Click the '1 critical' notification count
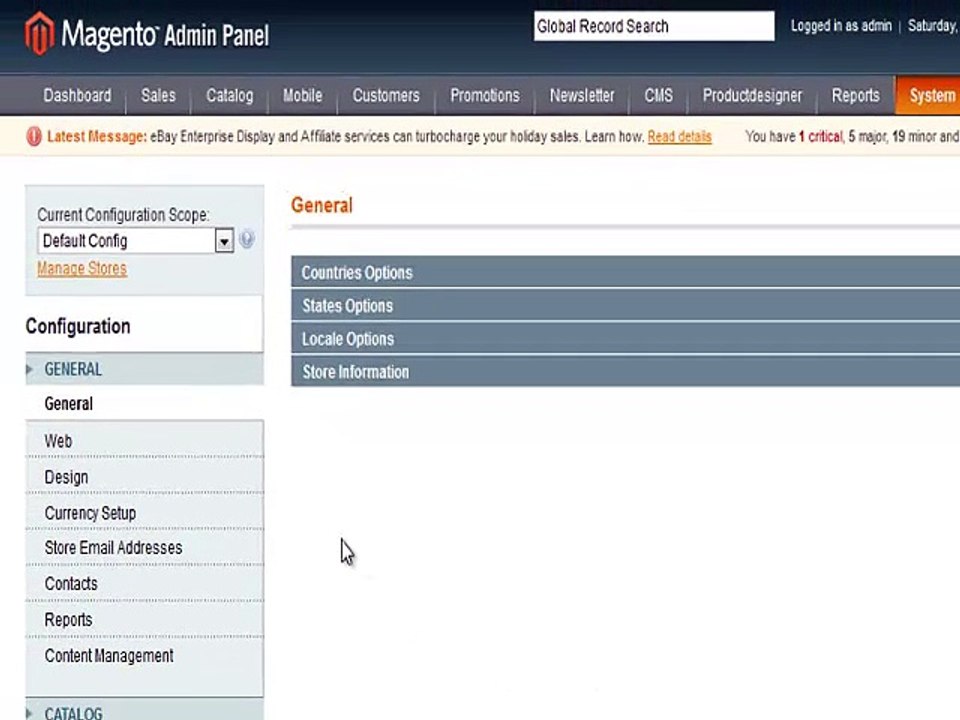Viewport: 960px width, 720px height. [x=821, y=137]
